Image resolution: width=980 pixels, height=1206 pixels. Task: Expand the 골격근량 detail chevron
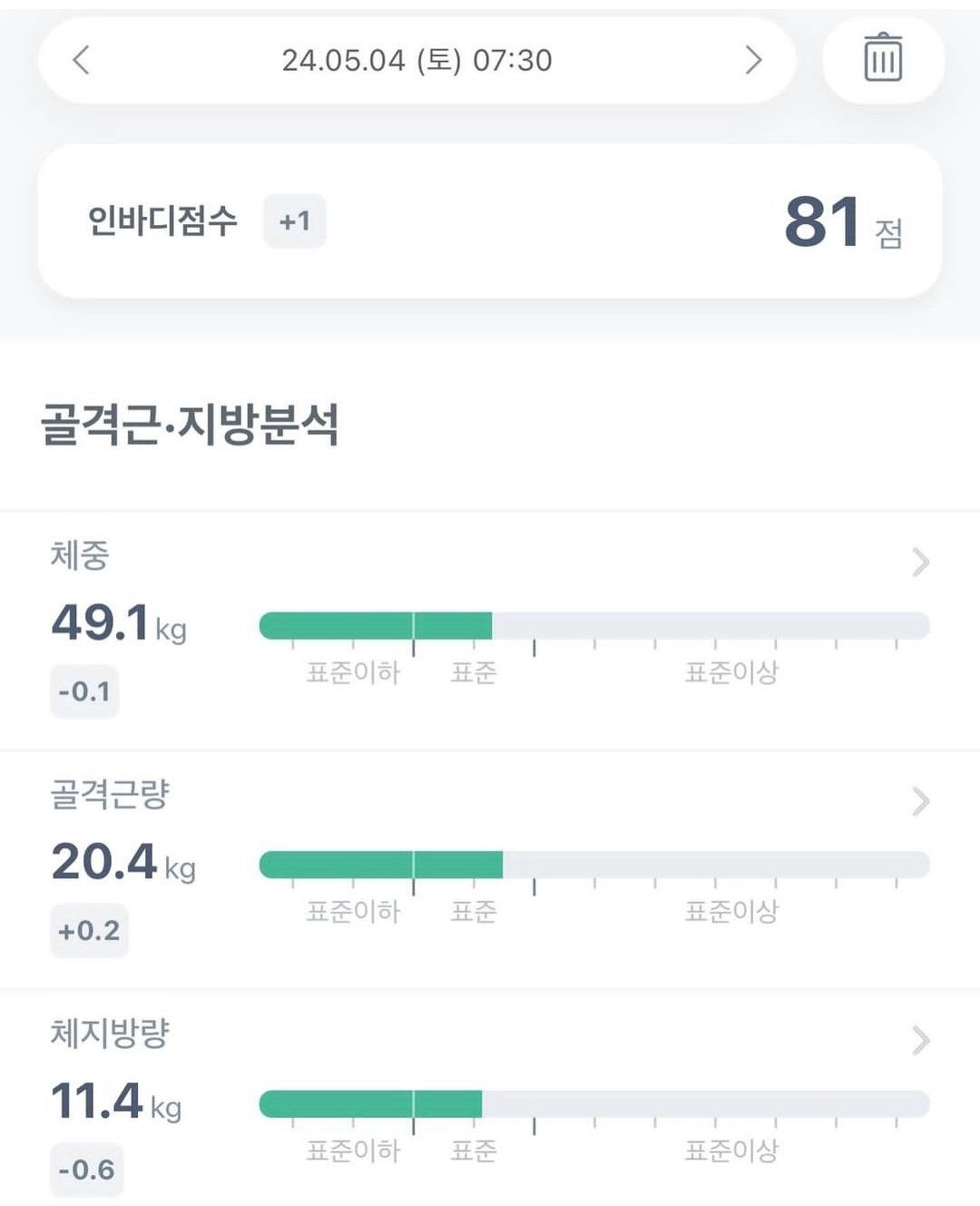click(x=920, y=801)
